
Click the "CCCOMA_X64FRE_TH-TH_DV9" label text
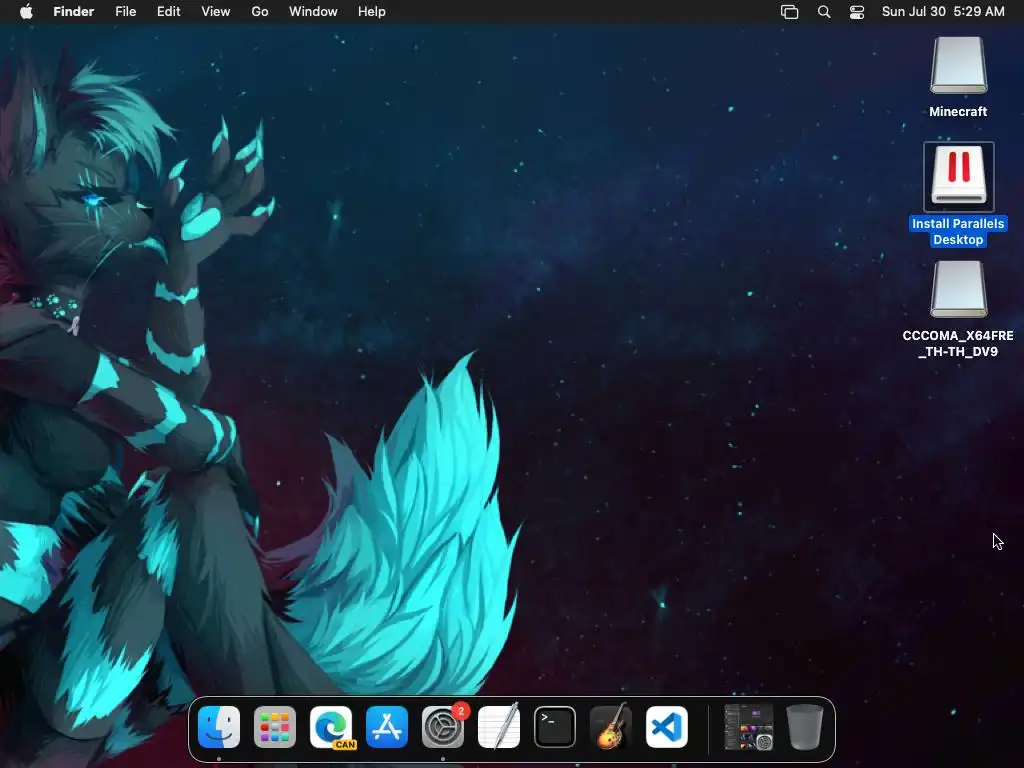[958, 344]
